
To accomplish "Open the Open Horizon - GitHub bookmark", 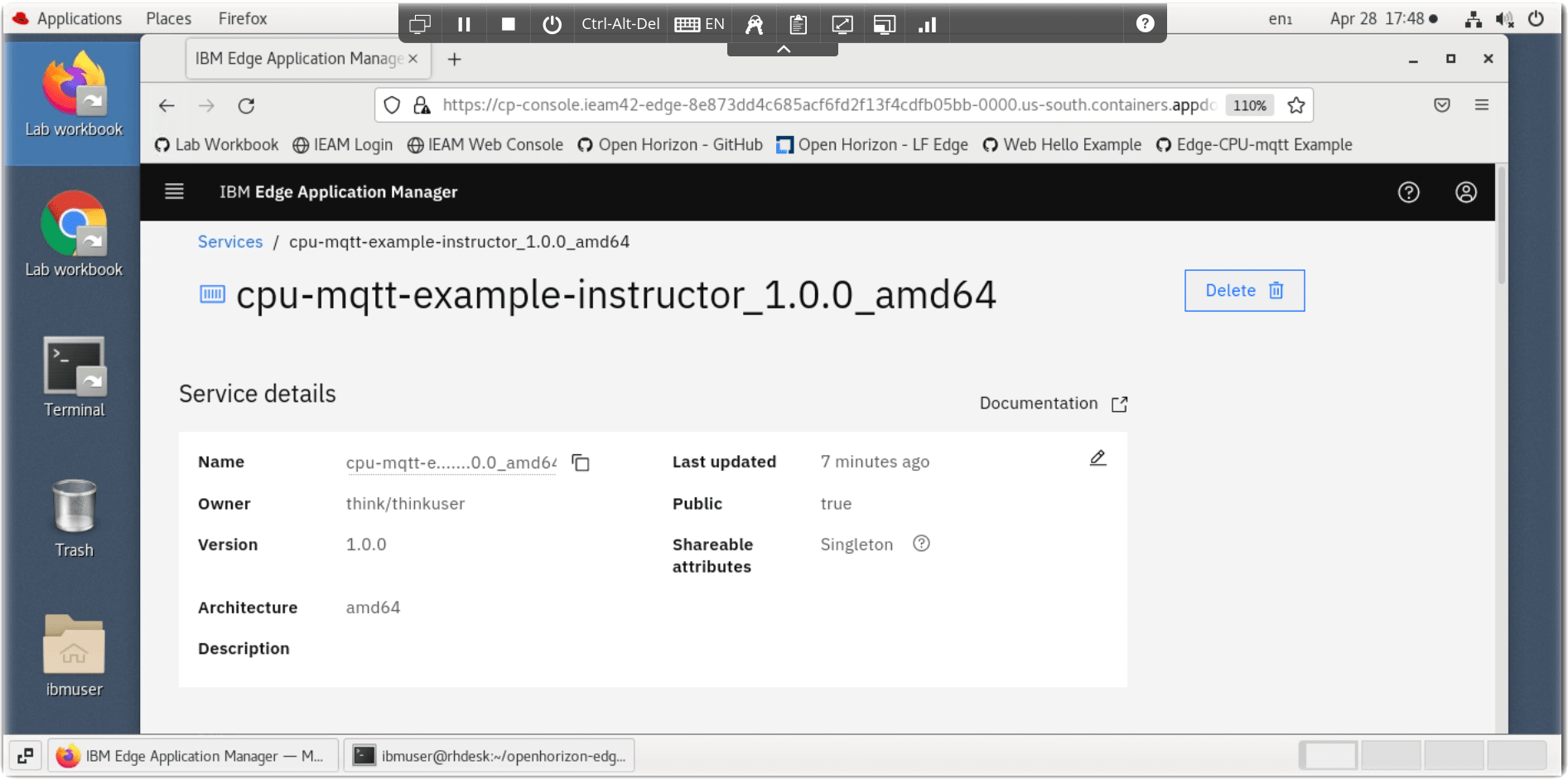I will [x=670, y=145].
